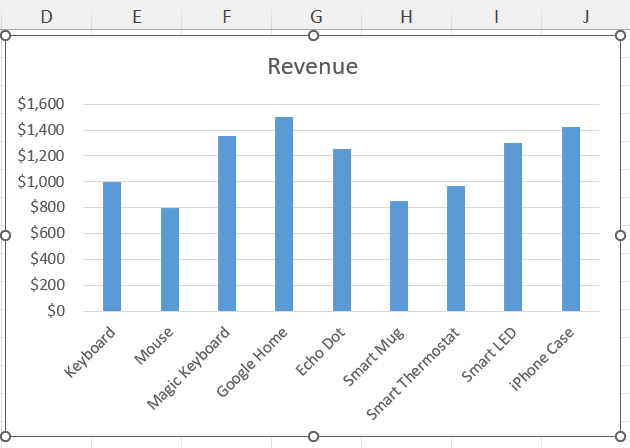Select column G header

tap(317, 16)
